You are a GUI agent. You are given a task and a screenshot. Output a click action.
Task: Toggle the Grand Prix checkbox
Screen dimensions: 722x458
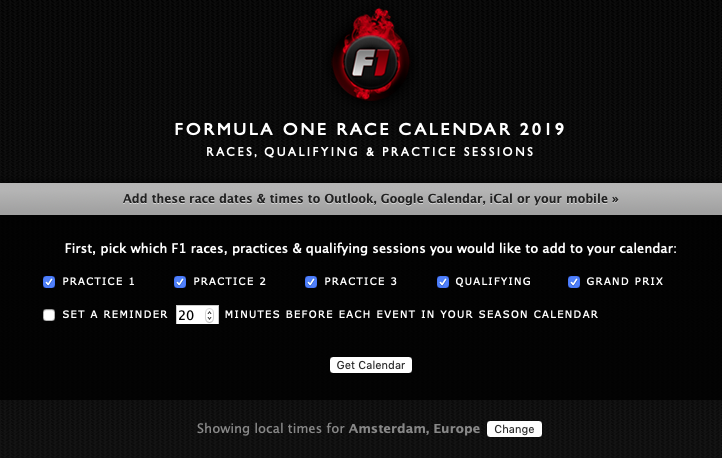click(574, 282)
